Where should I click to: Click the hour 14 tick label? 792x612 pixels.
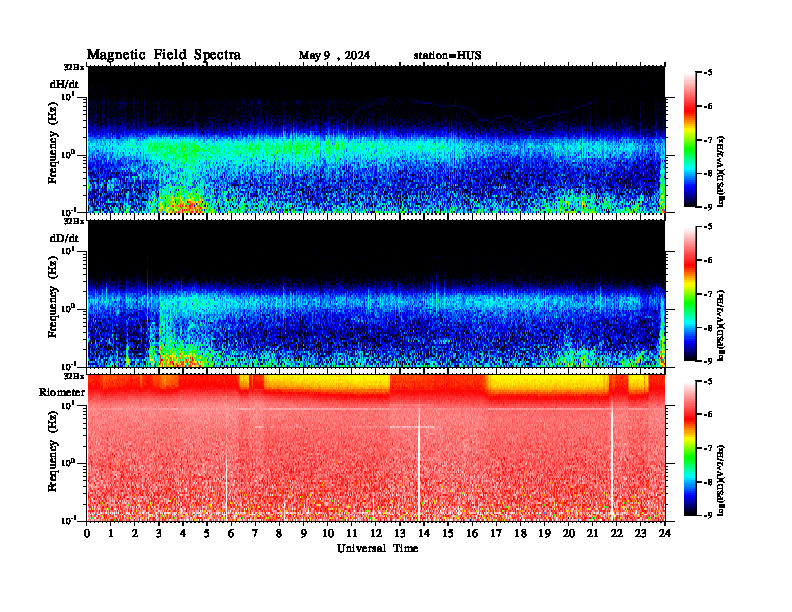point(424,533)
